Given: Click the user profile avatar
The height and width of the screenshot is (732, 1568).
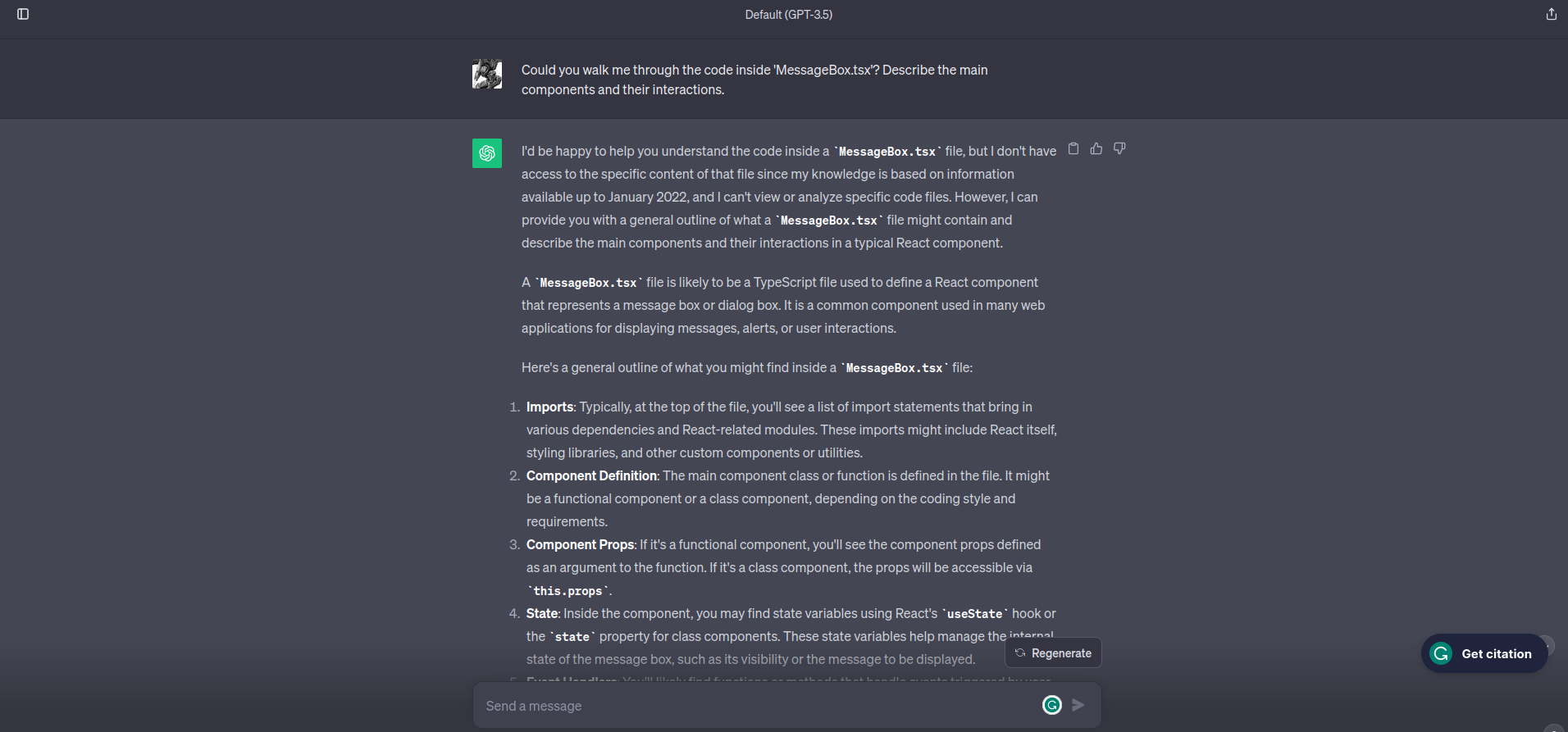Looking at the screenshot, I should (487, 74).
